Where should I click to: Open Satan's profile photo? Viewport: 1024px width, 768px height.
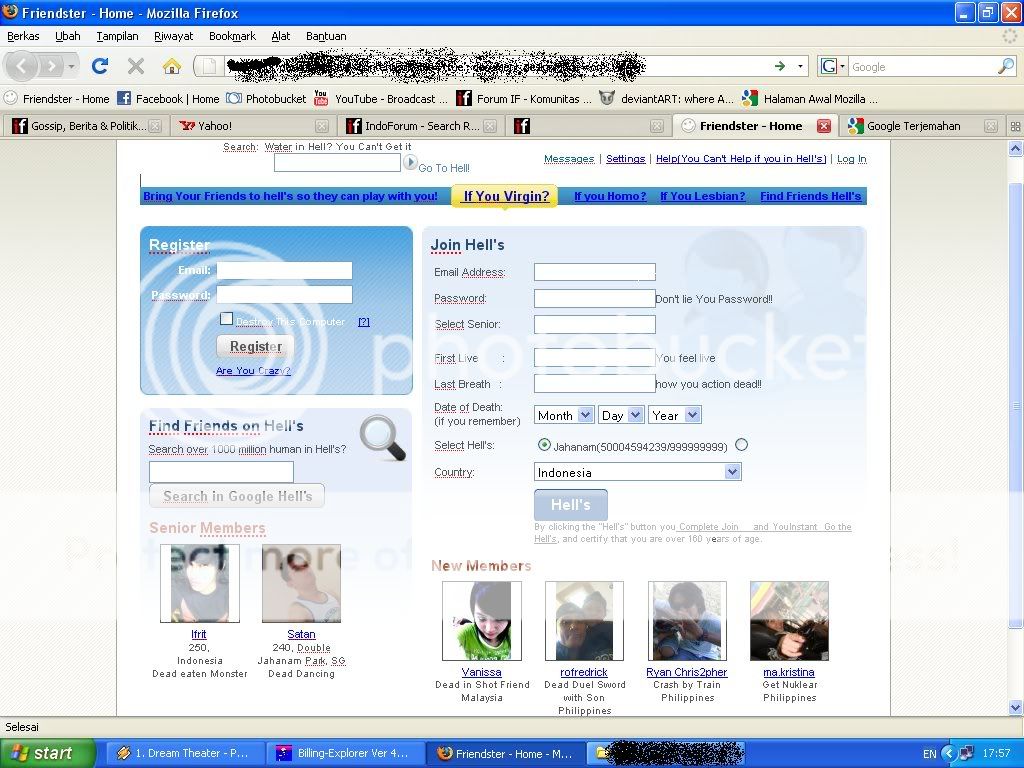301,583
